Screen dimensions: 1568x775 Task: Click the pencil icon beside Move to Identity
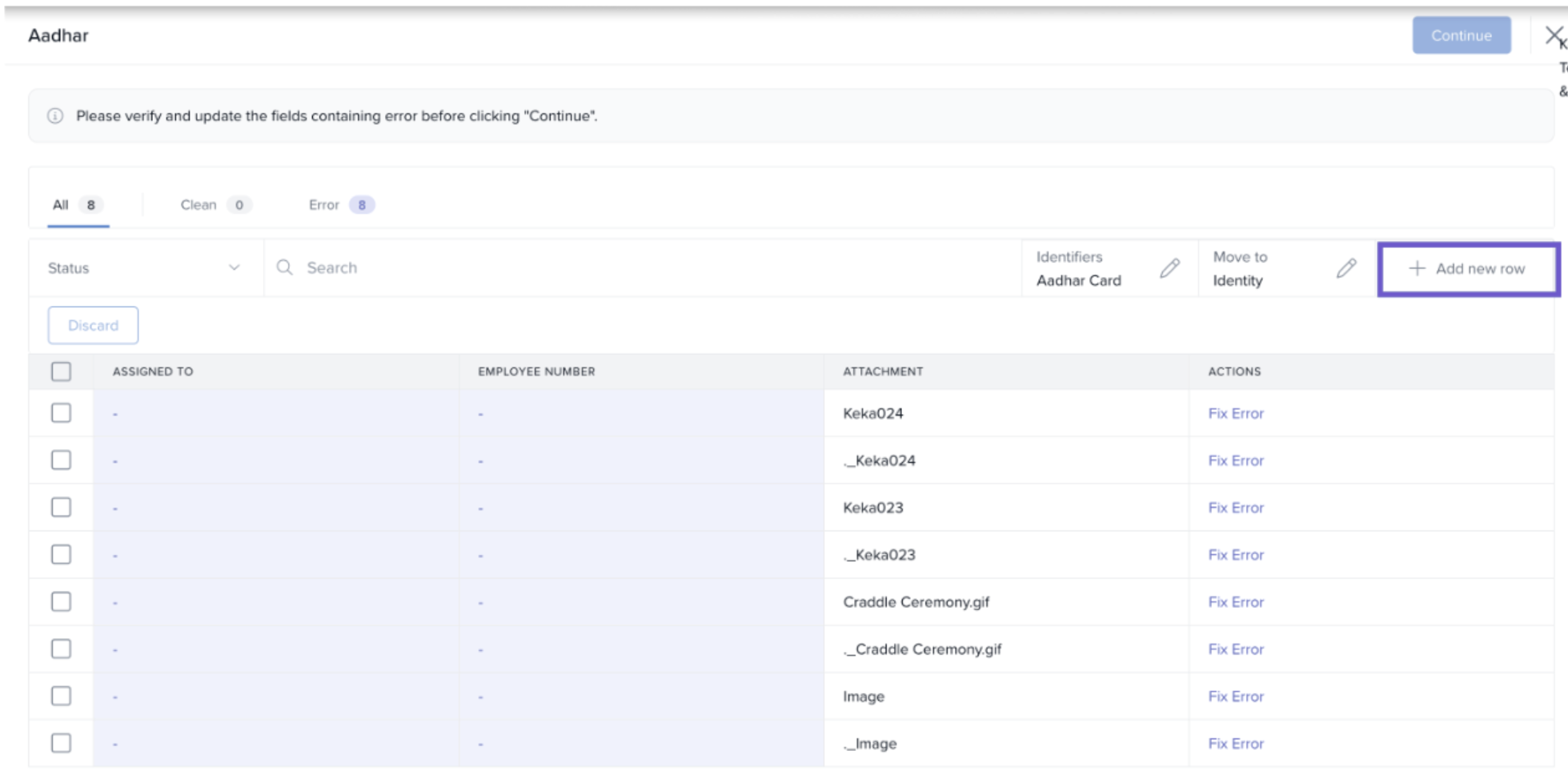coord(1346,268)
